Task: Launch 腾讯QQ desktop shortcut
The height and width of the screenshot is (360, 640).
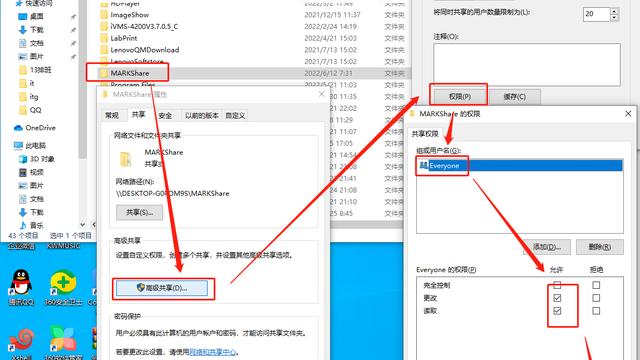Action: click(x=21, y=287)
